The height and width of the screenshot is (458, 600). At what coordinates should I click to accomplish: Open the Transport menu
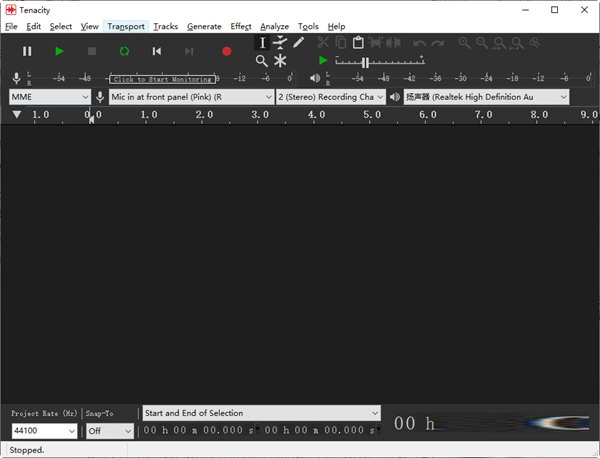[x=126, y=26]
